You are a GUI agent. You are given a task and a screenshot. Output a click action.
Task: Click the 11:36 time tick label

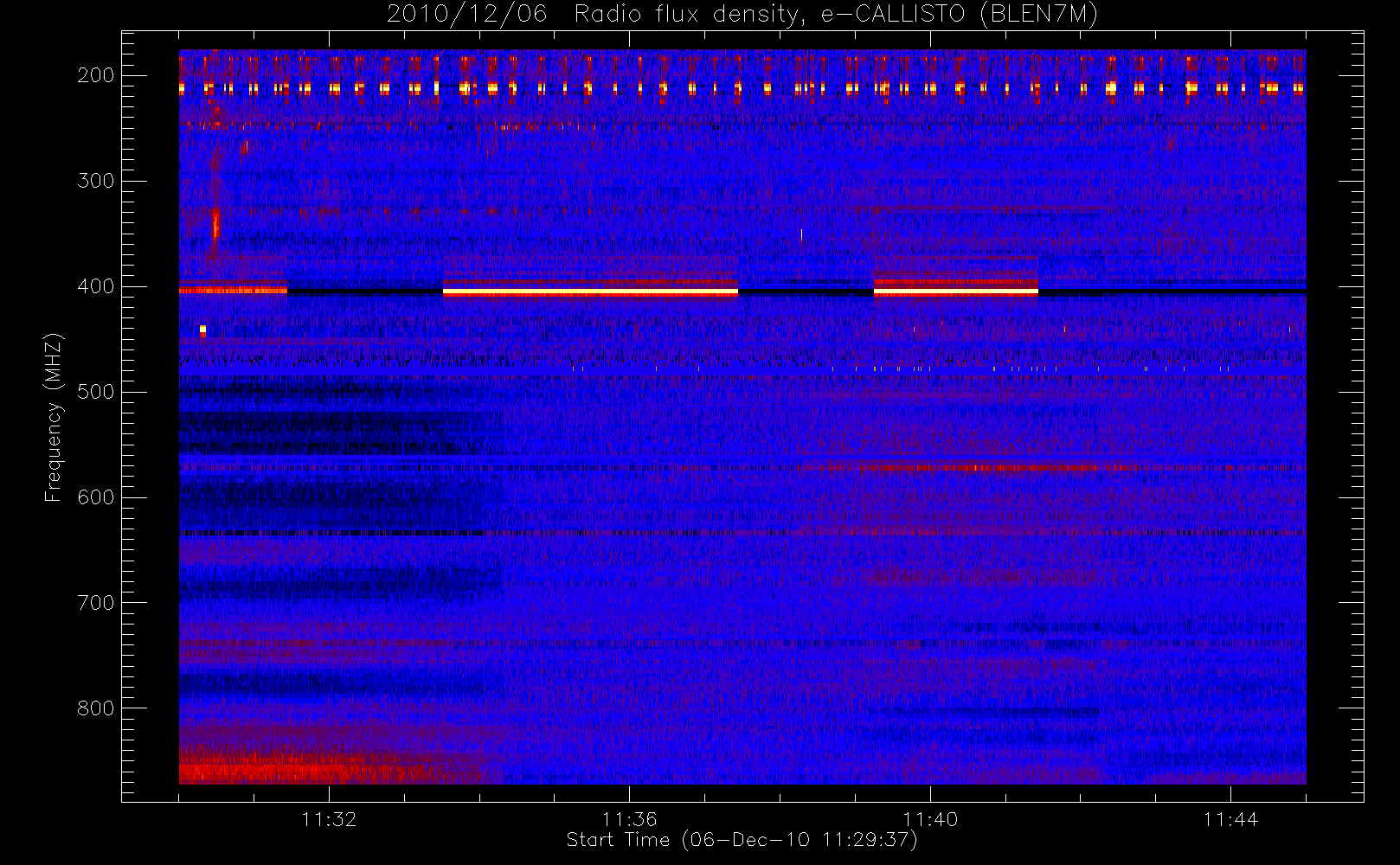(x=629, y=819)
